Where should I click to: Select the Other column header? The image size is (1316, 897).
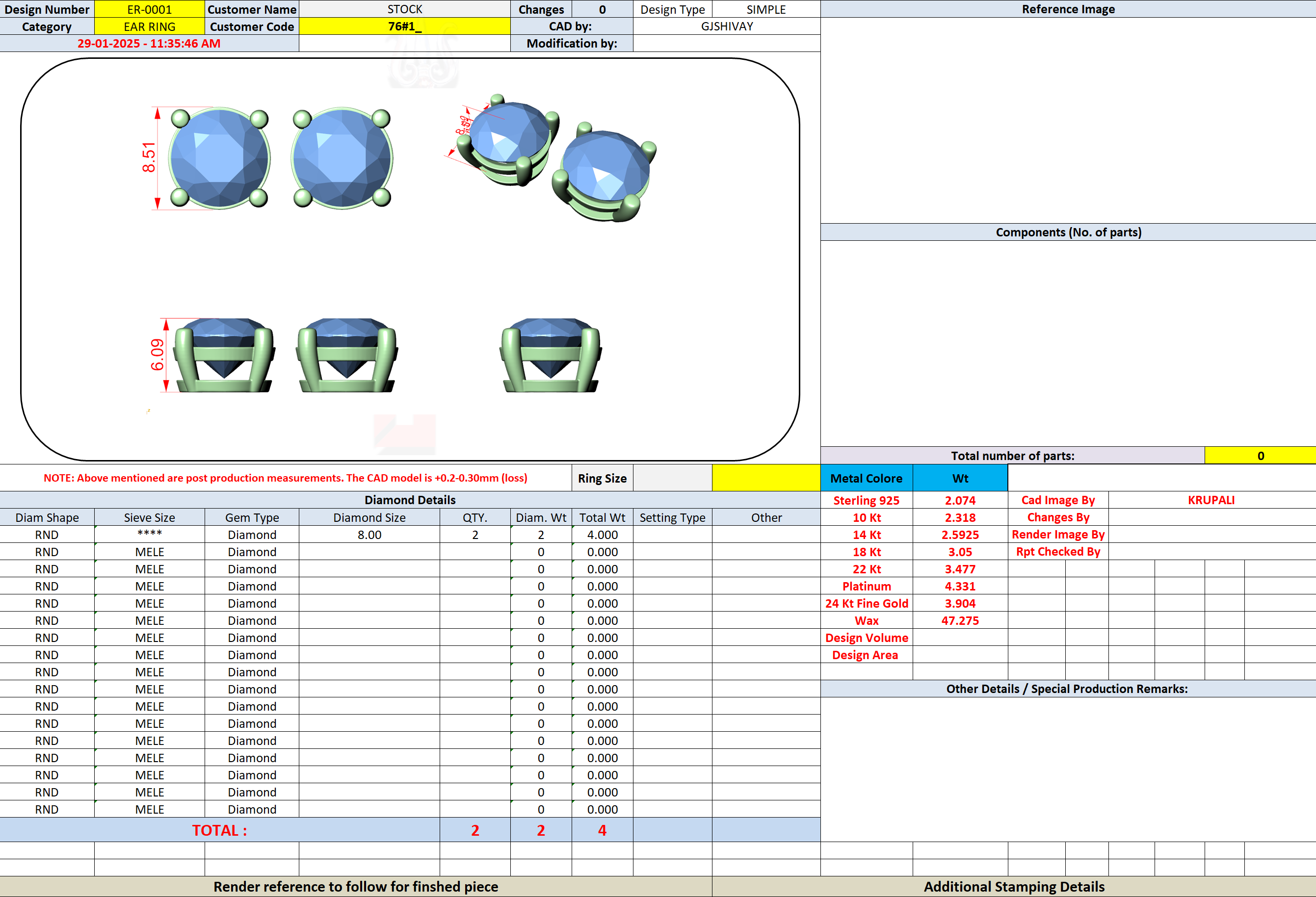(766, 517)
